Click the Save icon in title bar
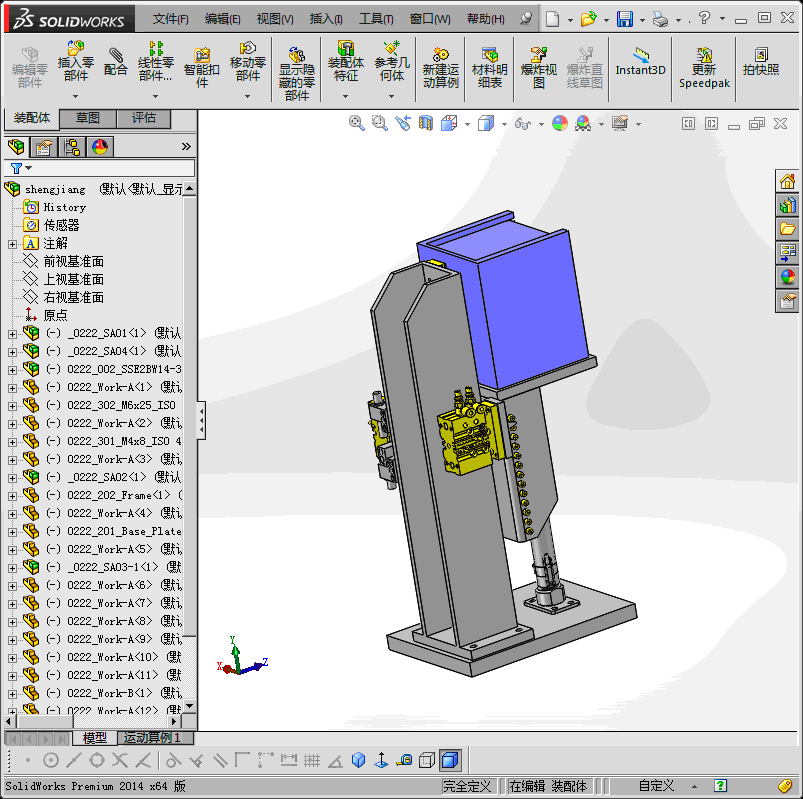This screenshot has height=799, width=803. point(625,19)
